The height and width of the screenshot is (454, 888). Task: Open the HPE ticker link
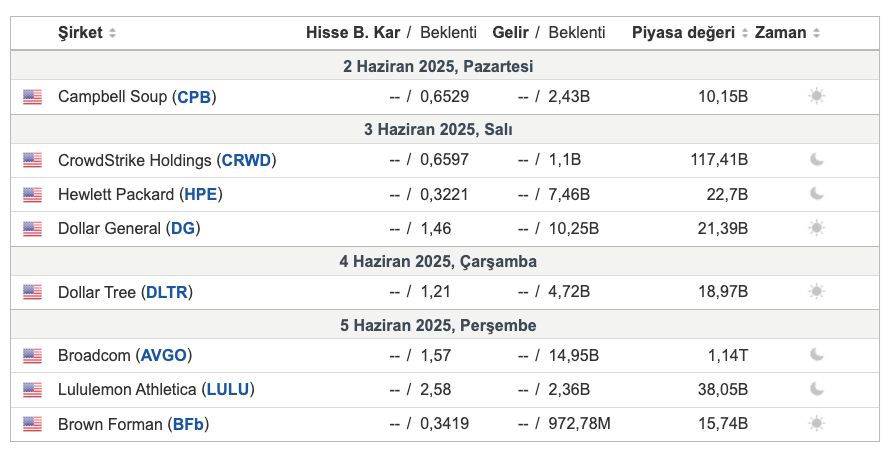pos(200,194)
